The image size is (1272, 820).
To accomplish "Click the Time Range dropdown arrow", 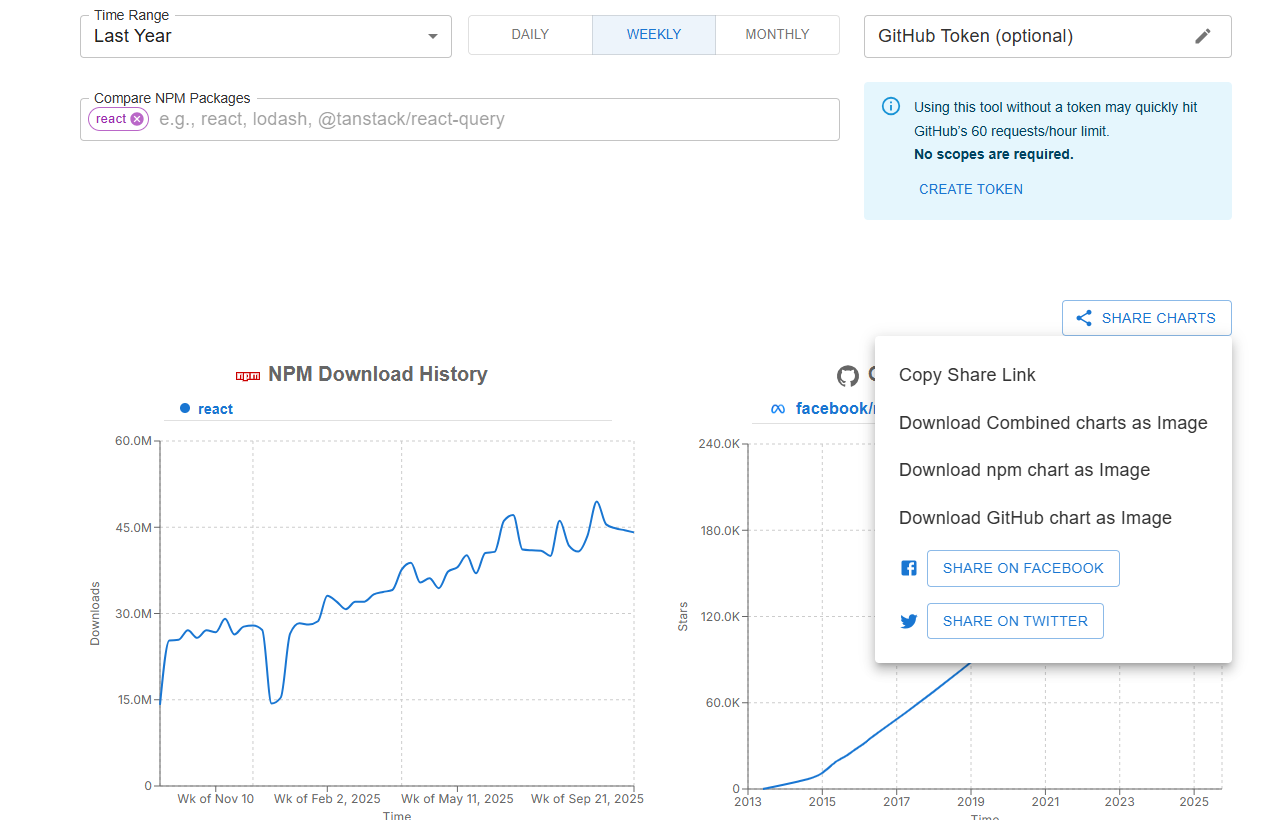I will click(x=433, y=36).
